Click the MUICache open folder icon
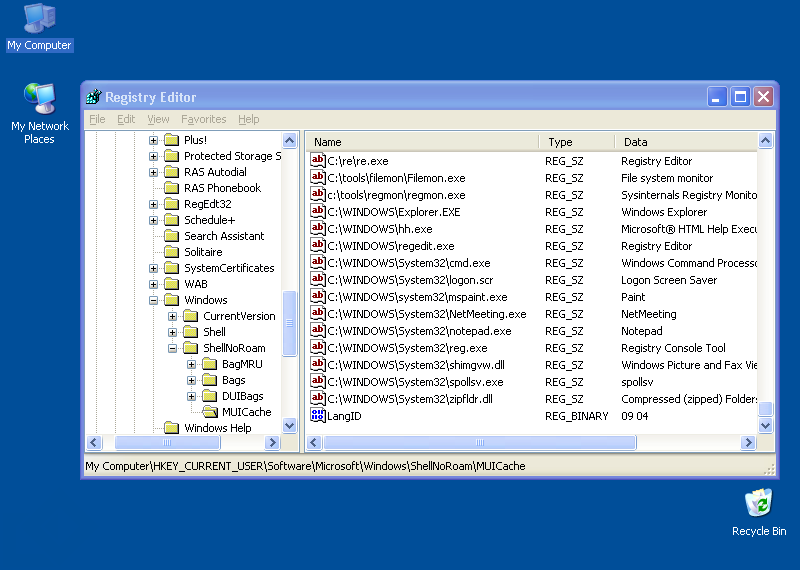This screenshot has width=800, height=570. 210,412
